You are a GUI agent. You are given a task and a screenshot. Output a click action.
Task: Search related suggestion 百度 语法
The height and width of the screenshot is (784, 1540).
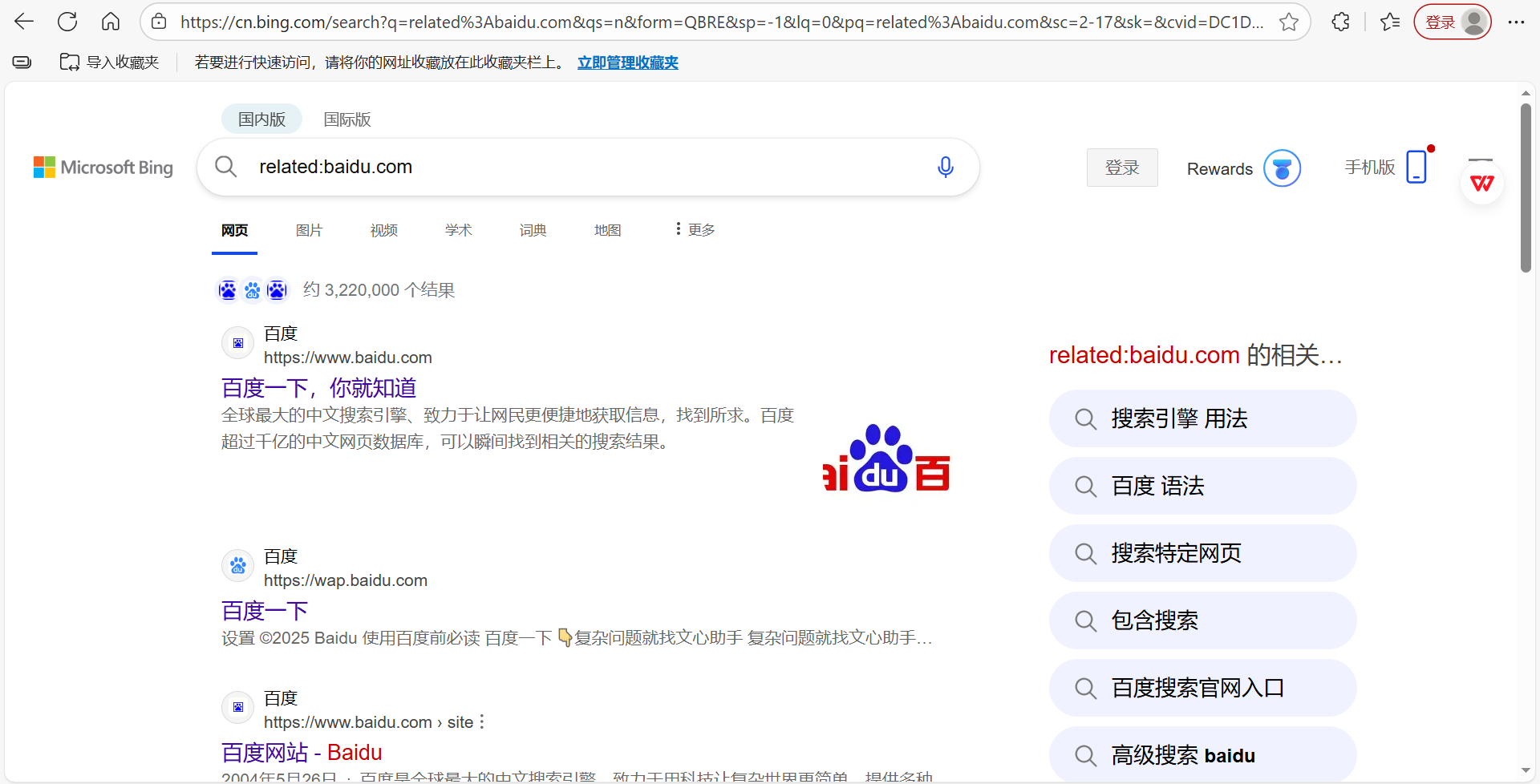pos(1202,486)
